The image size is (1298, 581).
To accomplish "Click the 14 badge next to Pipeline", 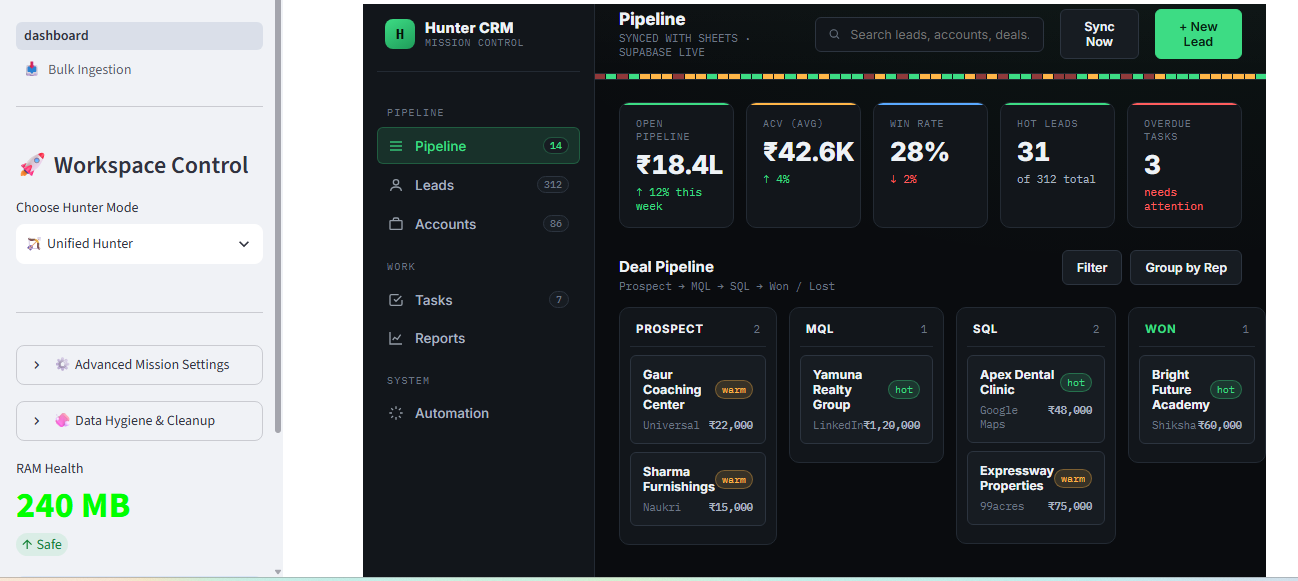I will pos(556,146).
